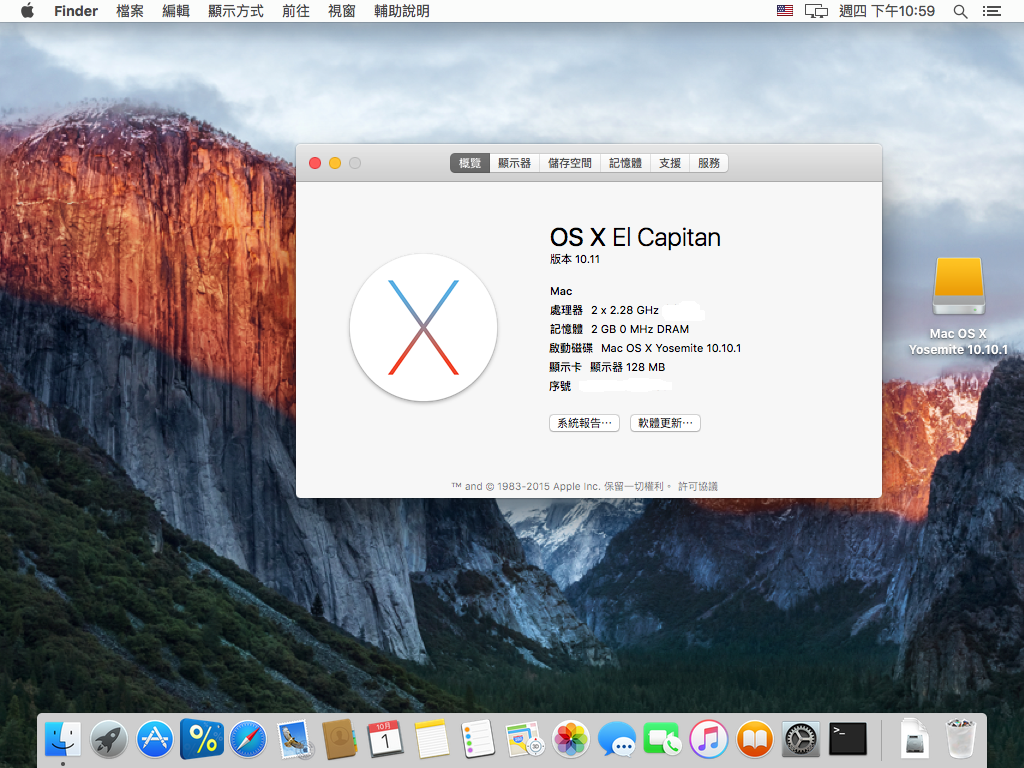The height and width of the screenshot is (768, 1024).
Task: Open Notification Center list icon
Action: (991, 11)
